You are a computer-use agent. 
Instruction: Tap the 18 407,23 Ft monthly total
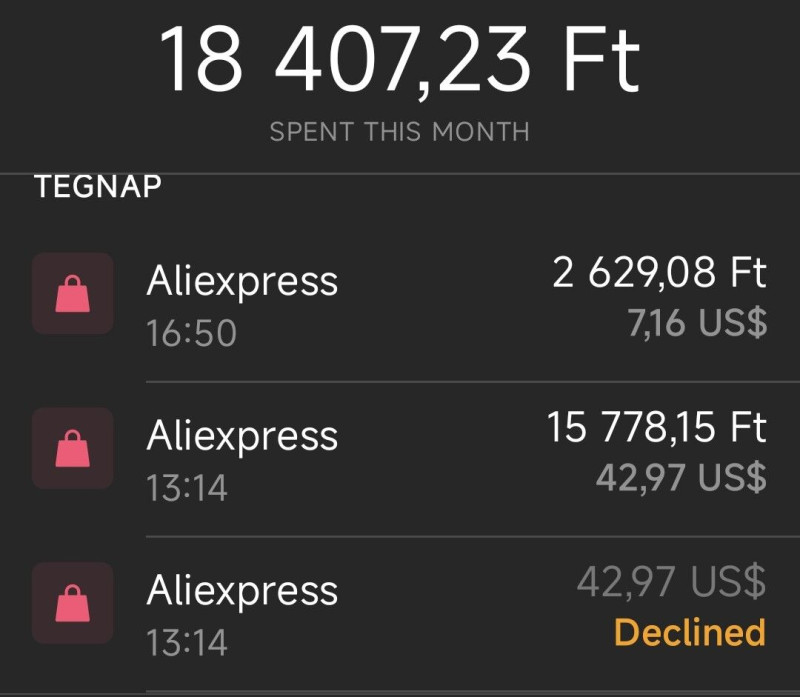(x=400, y=60)
